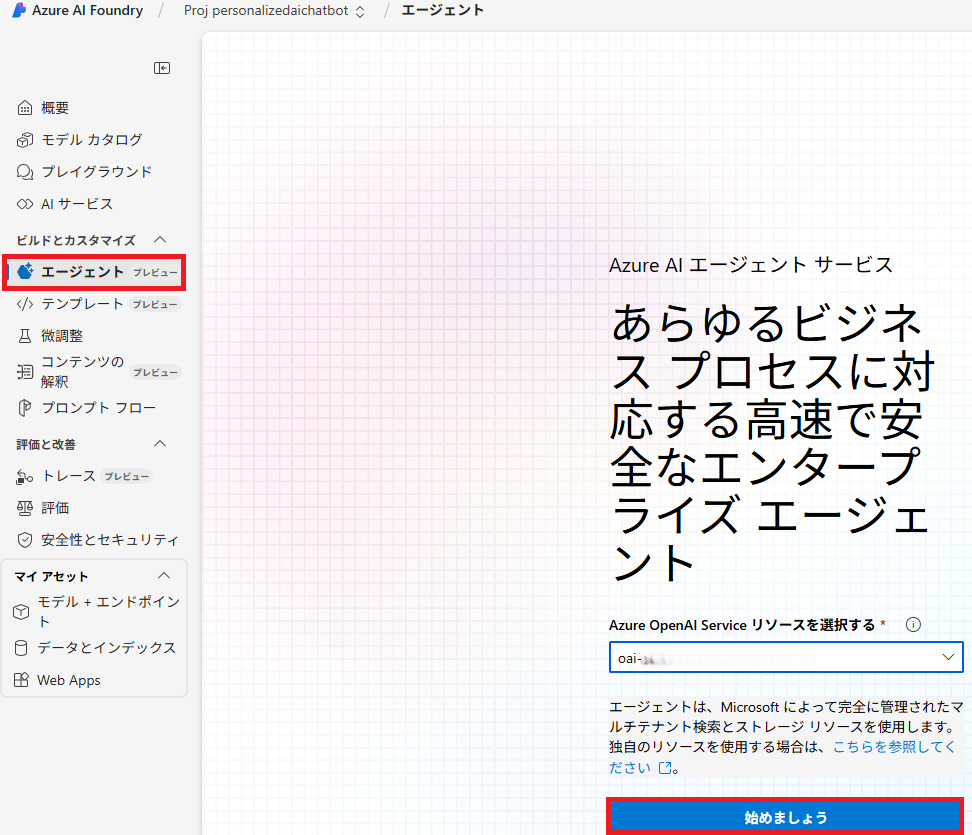This screenshot has width=972, height=835.
Task: Click the プレビュー badge next to エージェント
Action: [x=155, y=272]
